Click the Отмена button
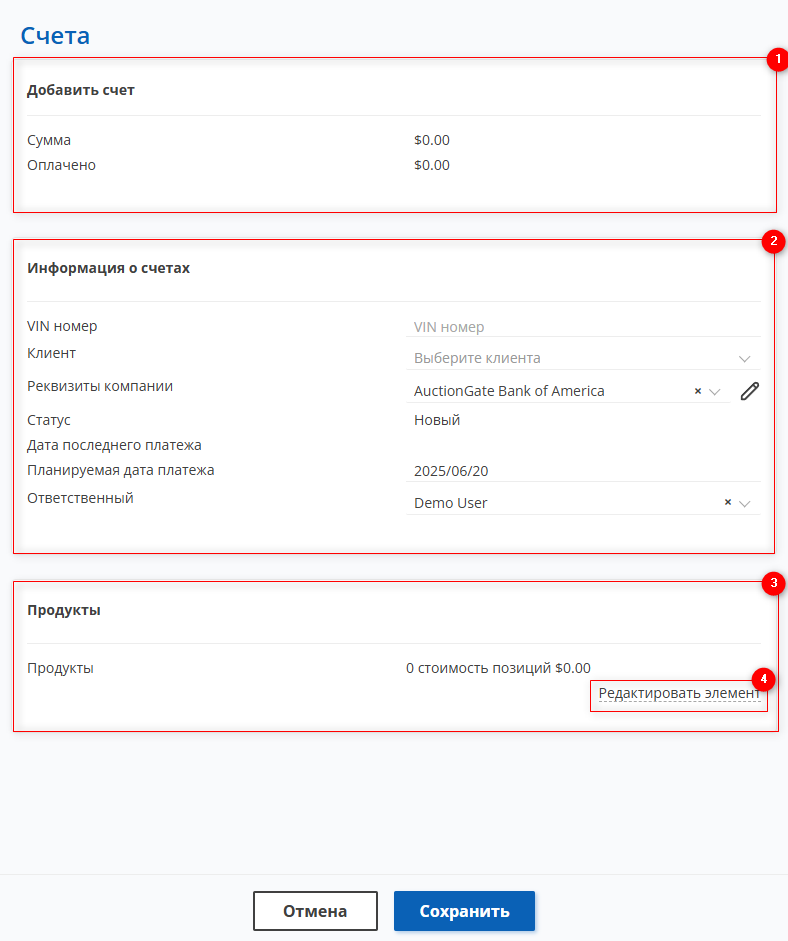Viewport: 788px width, 941px height. point(315,911)
